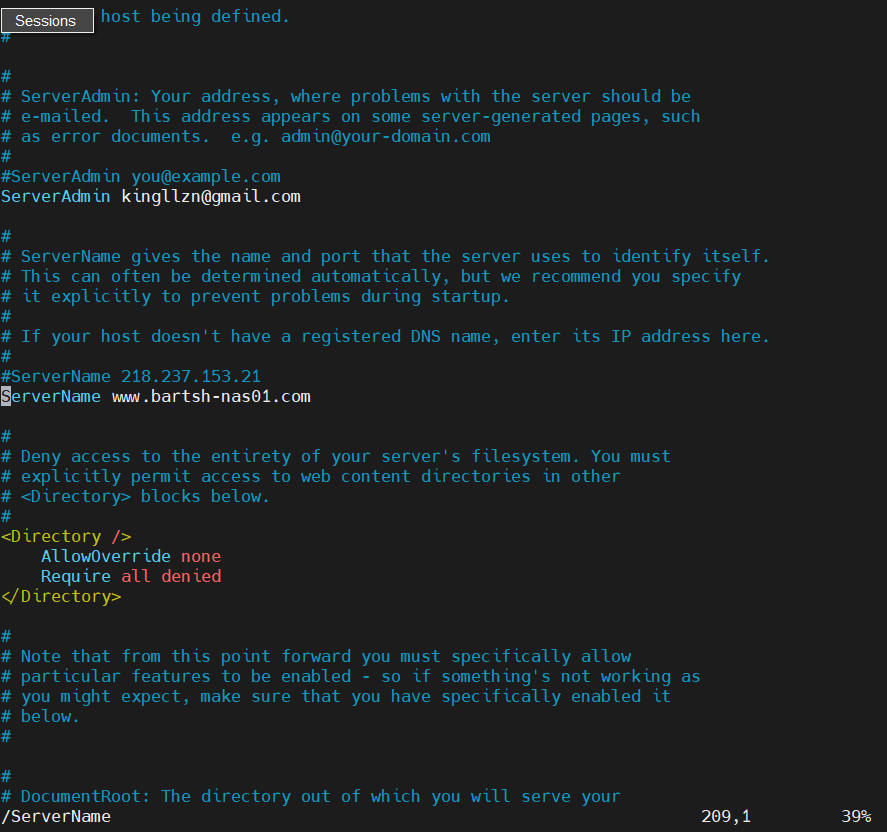Click the '/ServerName' search pattern in status line

(56, 817)
